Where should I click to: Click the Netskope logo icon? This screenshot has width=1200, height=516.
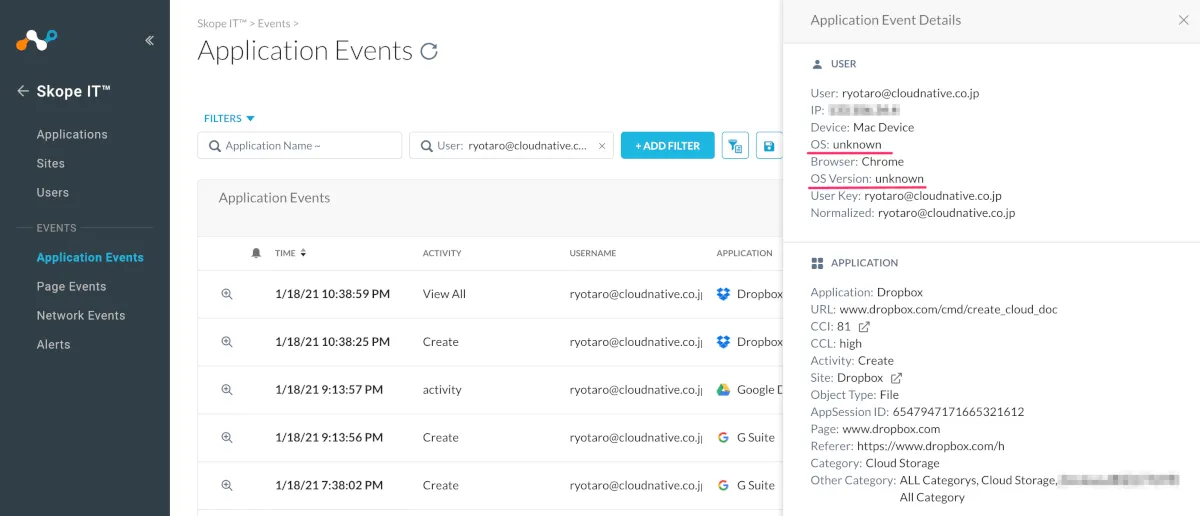37,40
